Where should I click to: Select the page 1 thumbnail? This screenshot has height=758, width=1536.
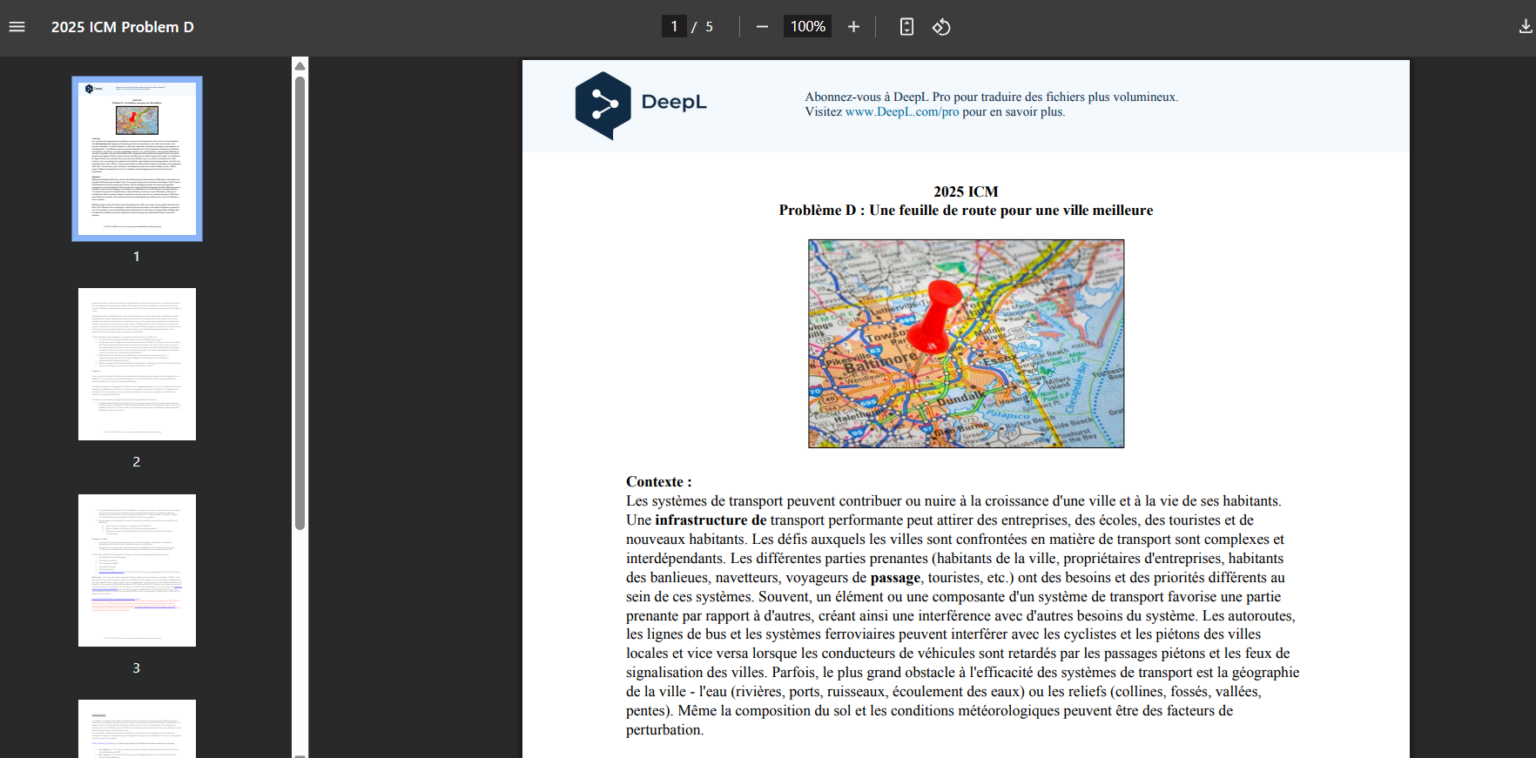[137, 159]
